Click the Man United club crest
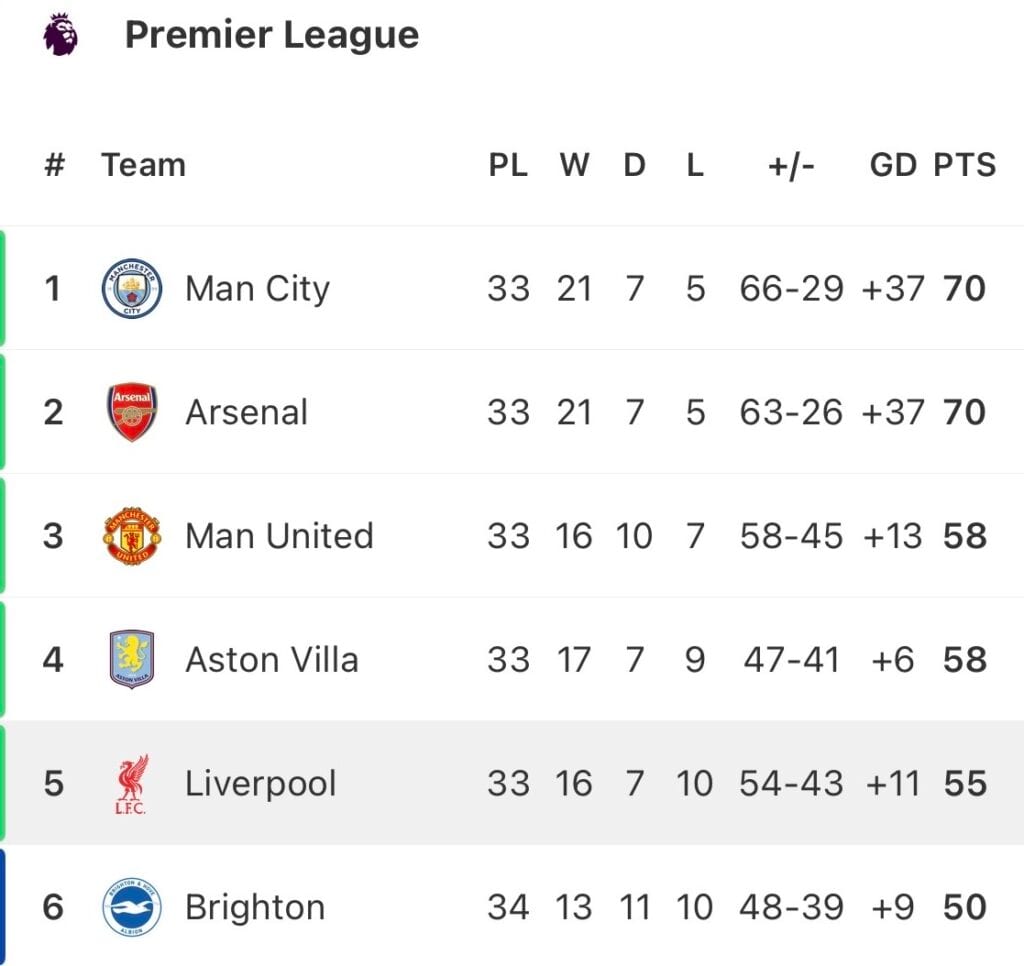Viewport: 1024px width, 966px height. point(132,536)
